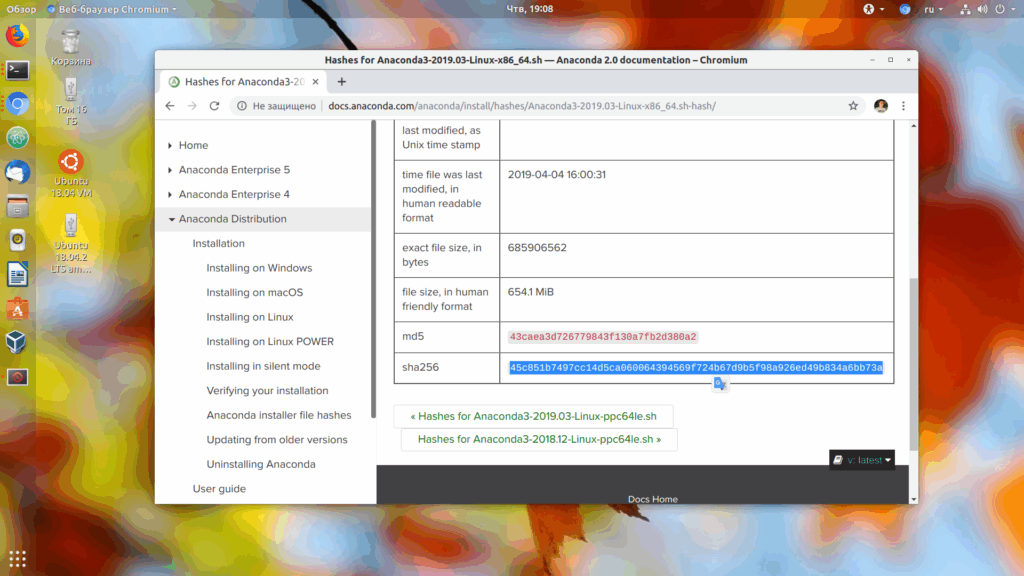The width and height of the screenshot is (1024, 576).
Task: Open the ru keyboard layout menu
Action: (933, 9)
